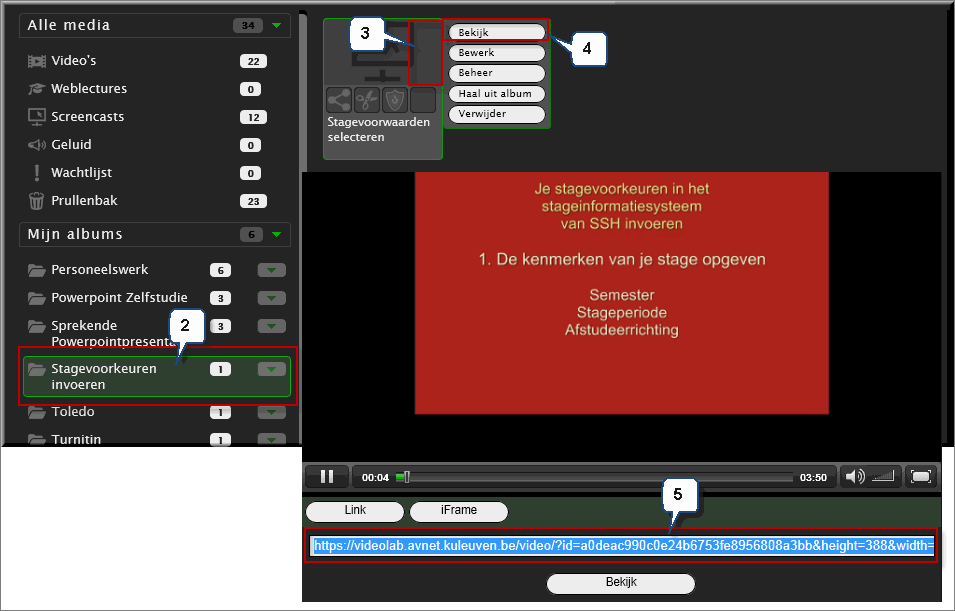Open the Powerpoint Zelfstudie album

(119, 298)
